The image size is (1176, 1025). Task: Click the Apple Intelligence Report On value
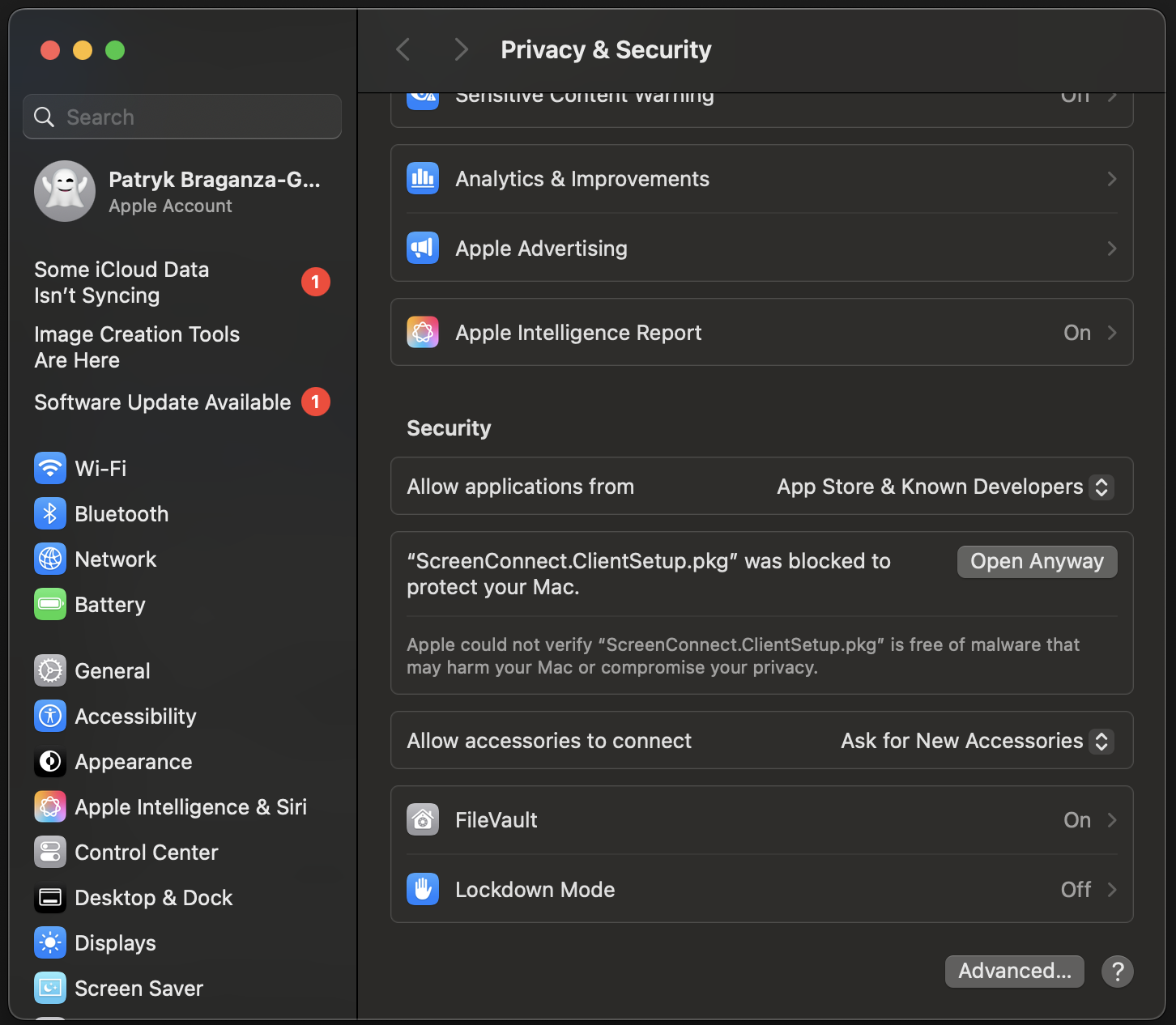1077,333
